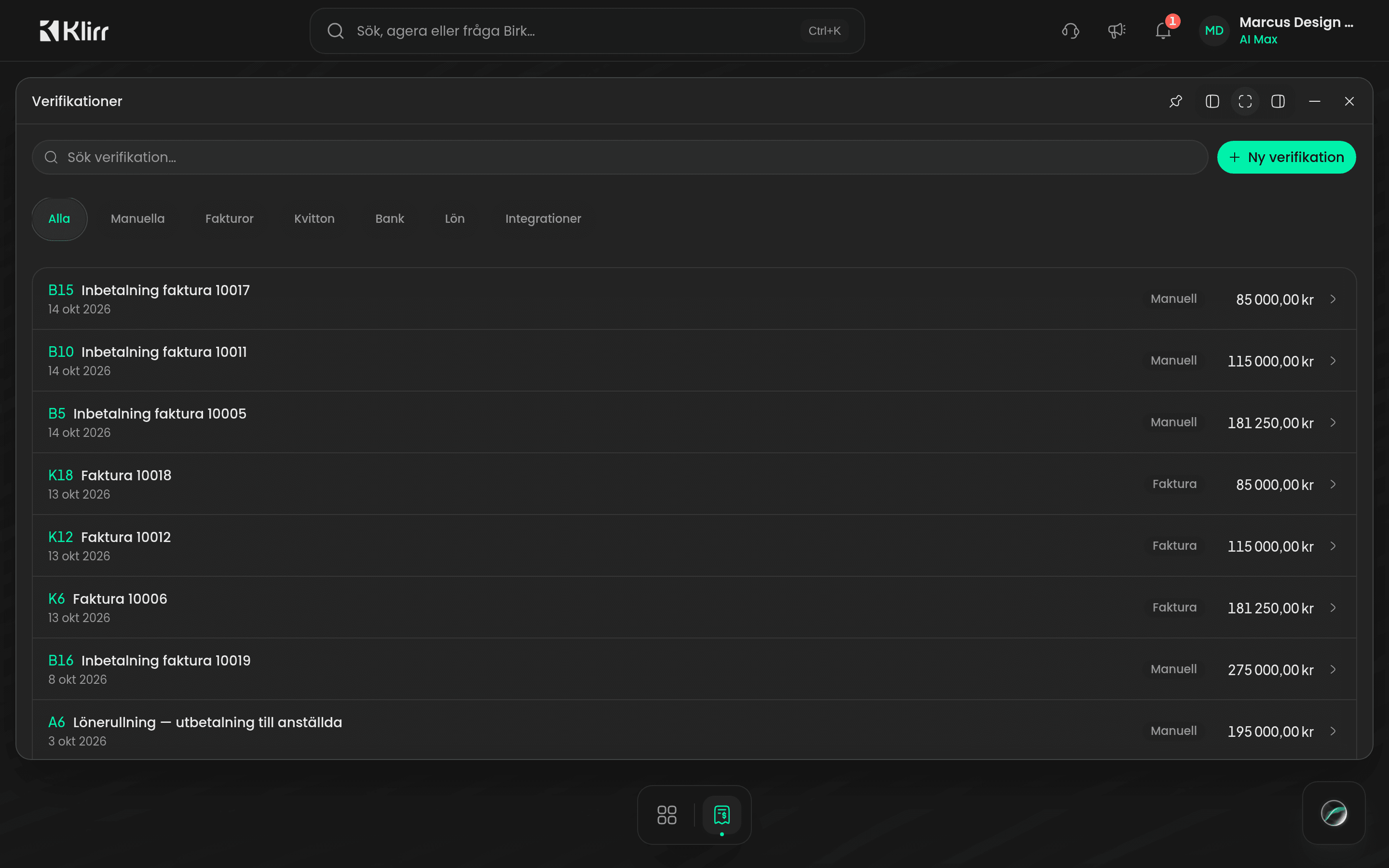The width and height of the screenshot is (1389, 868).
Task: Open 'Inbetalning faktura 10017' entry
Action: point(694,299)
